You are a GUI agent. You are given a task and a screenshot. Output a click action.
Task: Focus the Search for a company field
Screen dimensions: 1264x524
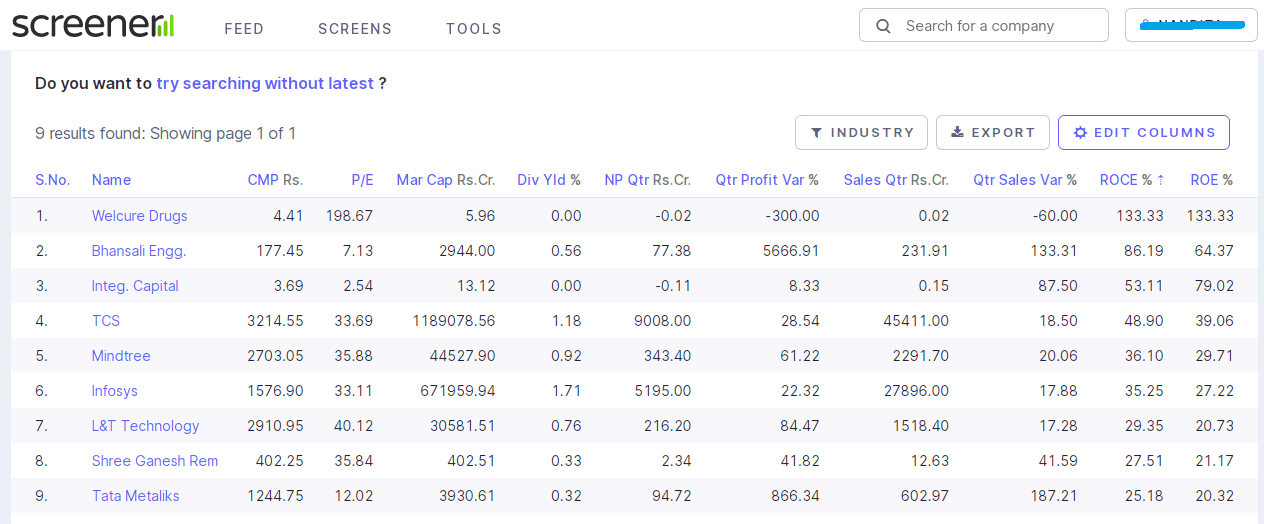point(984,25)
